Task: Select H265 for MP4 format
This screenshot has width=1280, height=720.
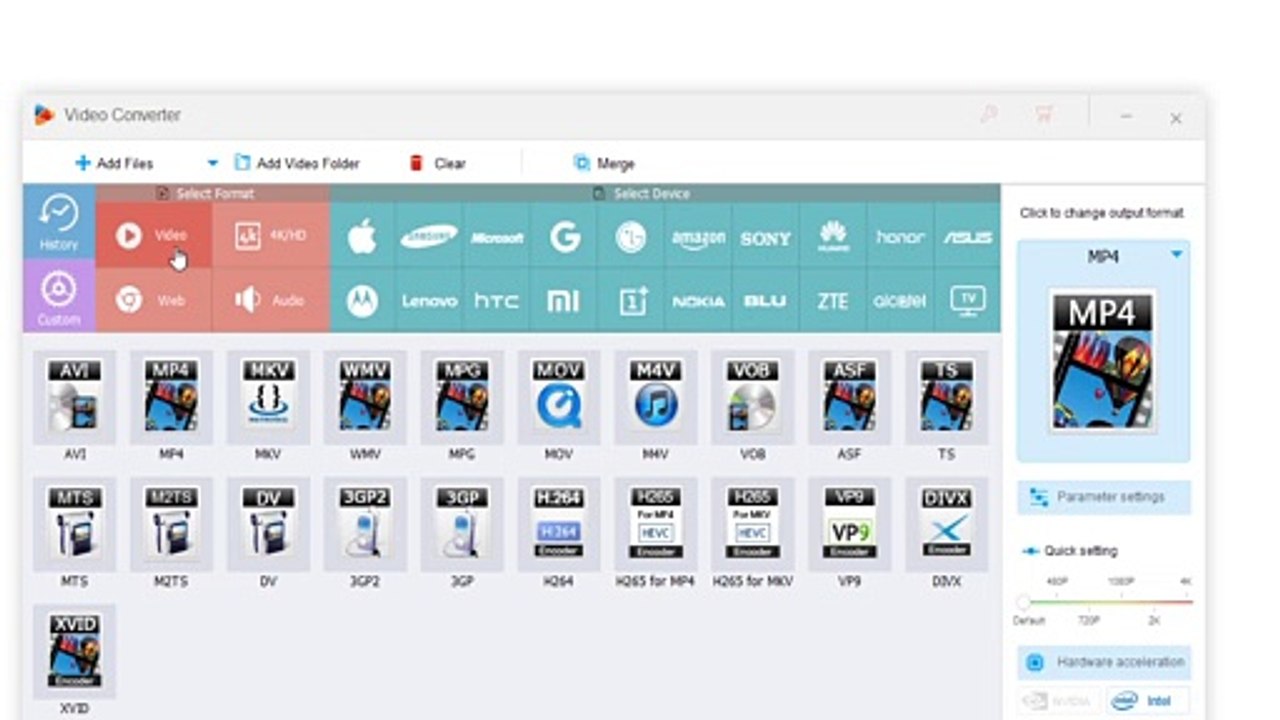Action: tap(655, 523)
